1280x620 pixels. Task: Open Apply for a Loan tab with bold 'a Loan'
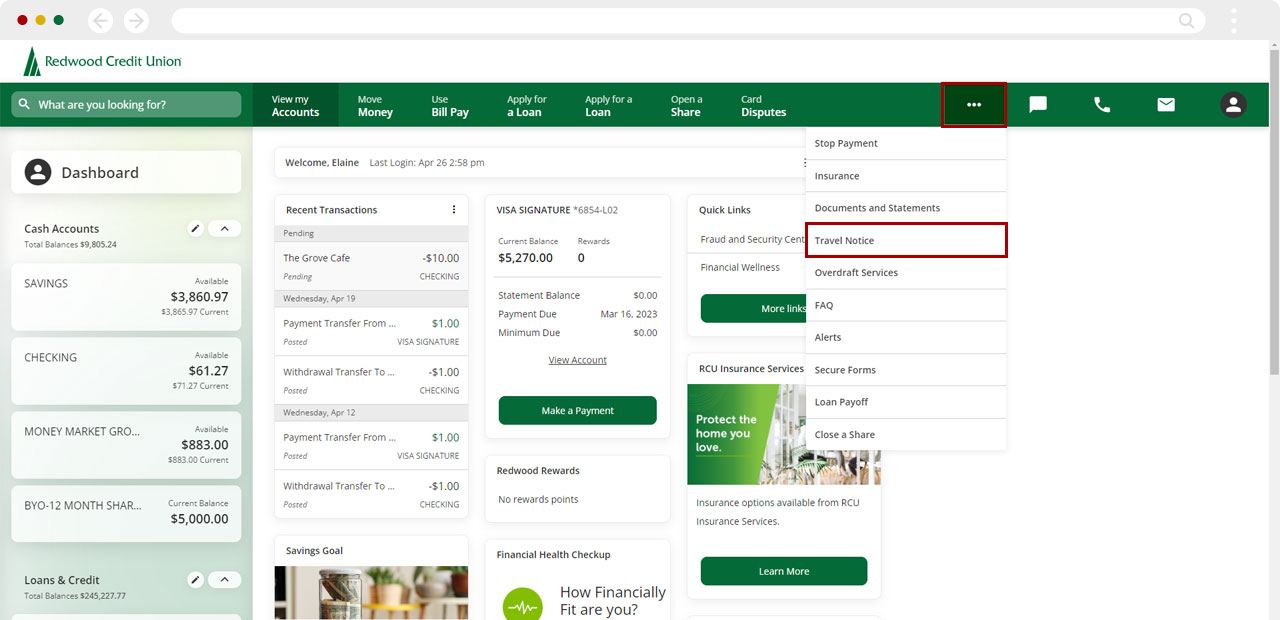pyautogui.click(x=526, y=105)
